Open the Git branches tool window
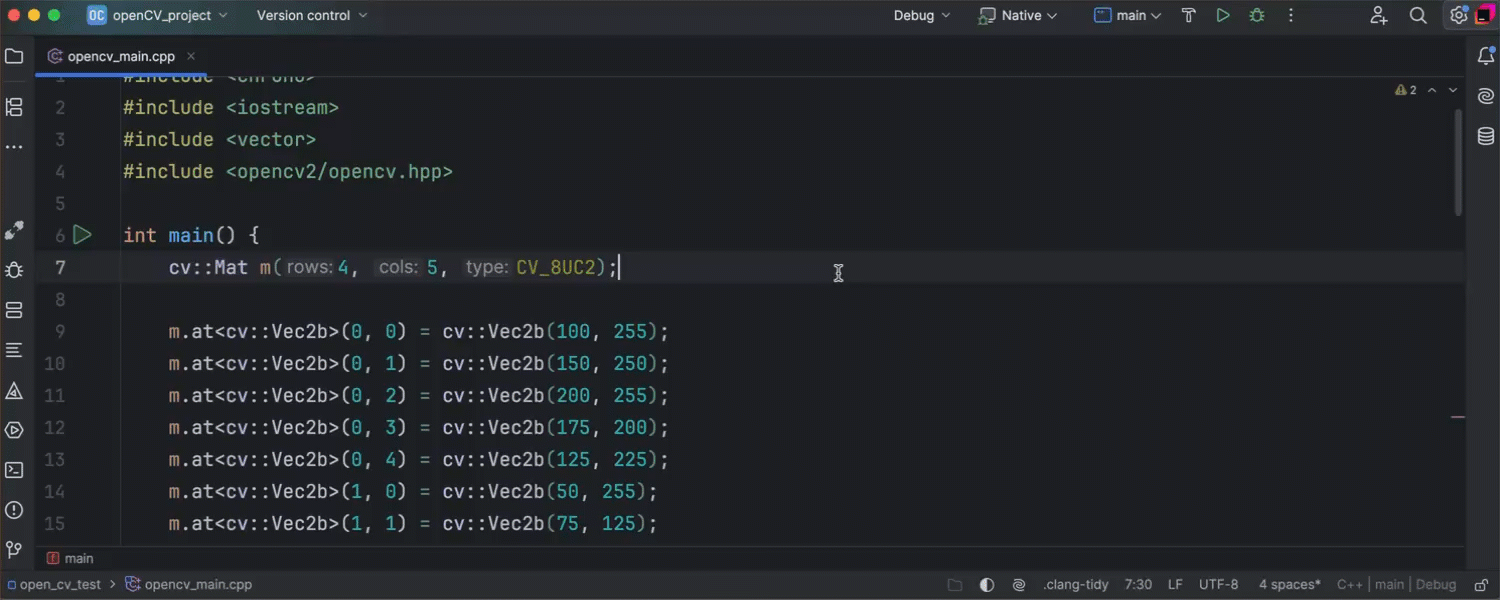1500x600 pixels. (14, 550)
